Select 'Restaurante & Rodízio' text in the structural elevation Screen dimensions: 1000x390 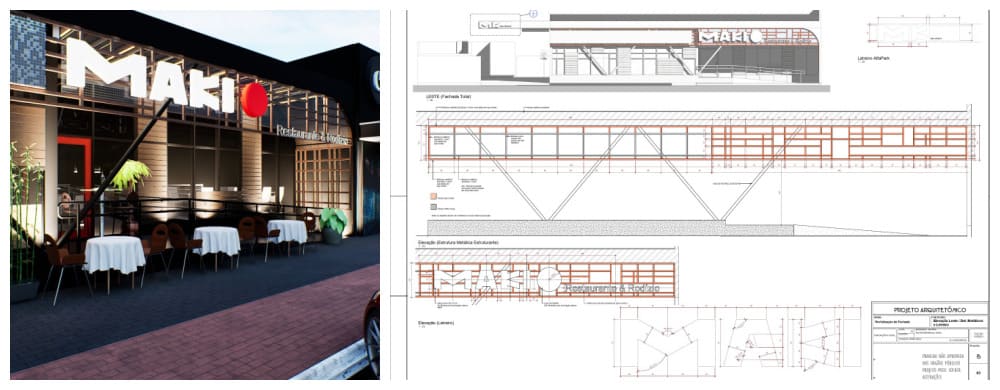611,289
